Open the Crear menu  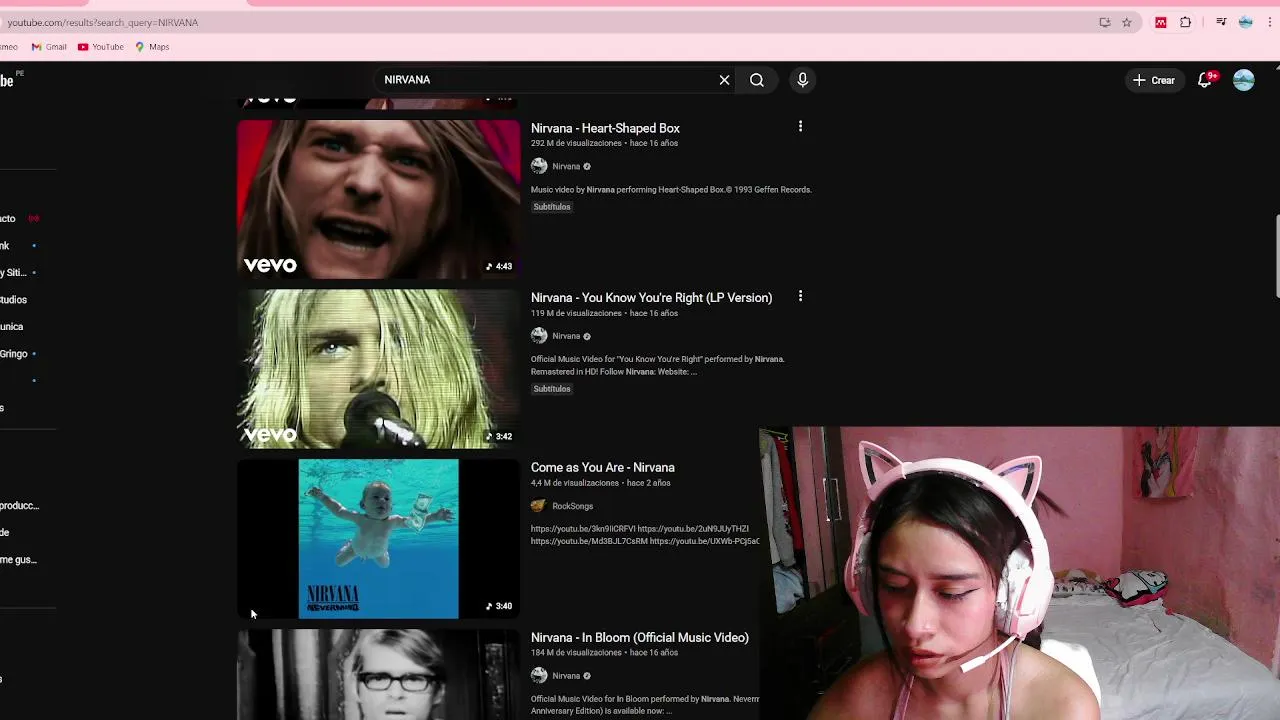click(x=1153, y=80)
